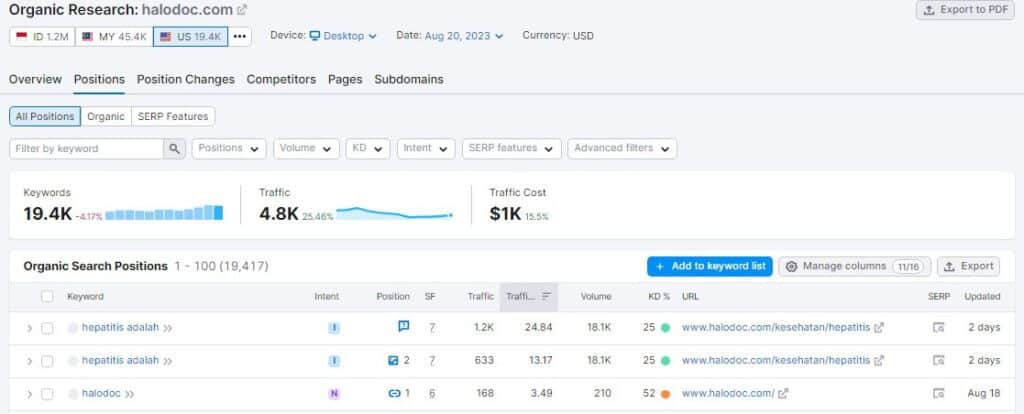Open the halodoc keyword link
1024x414 pixels.
[x=101, y=393]
